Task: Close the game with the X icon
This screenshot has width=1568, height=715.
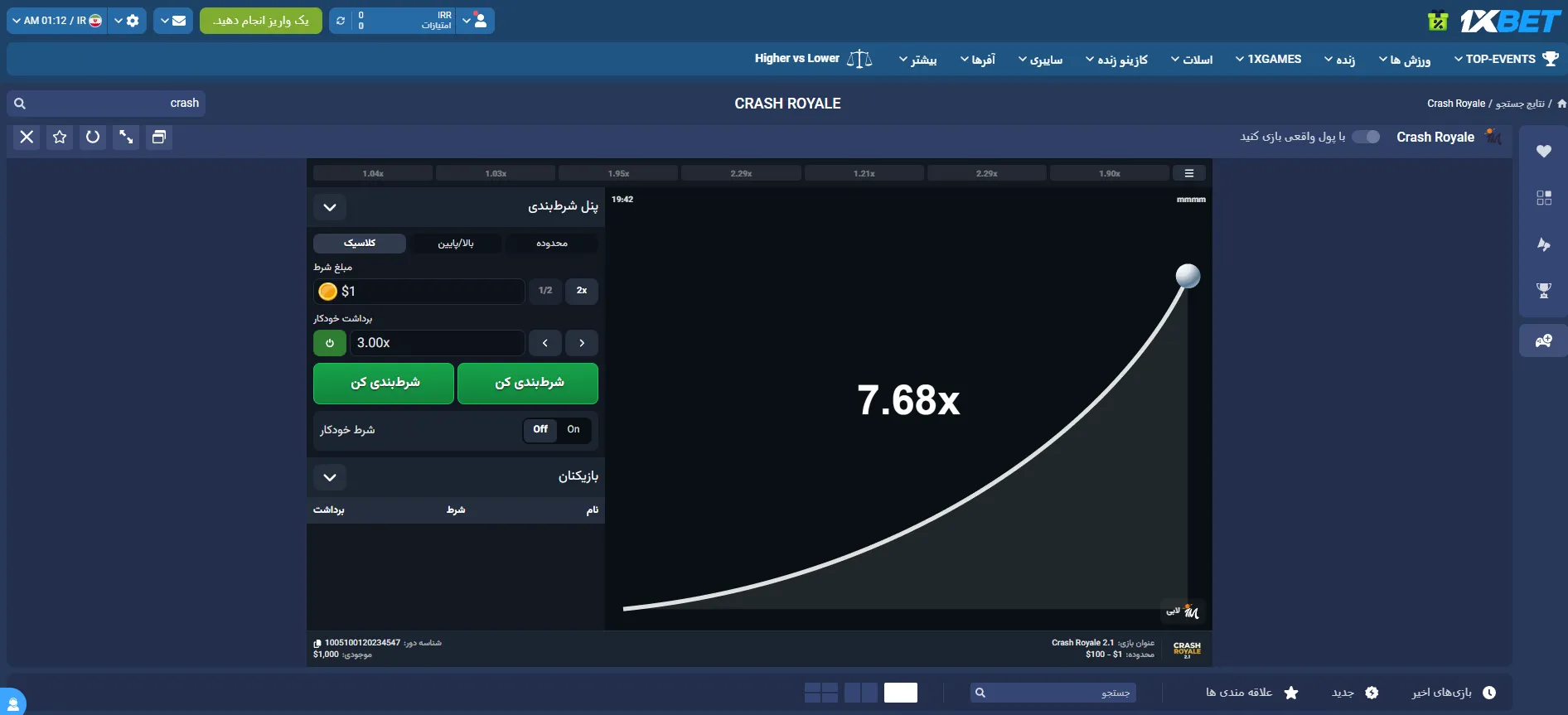Action: pos(27,138)
